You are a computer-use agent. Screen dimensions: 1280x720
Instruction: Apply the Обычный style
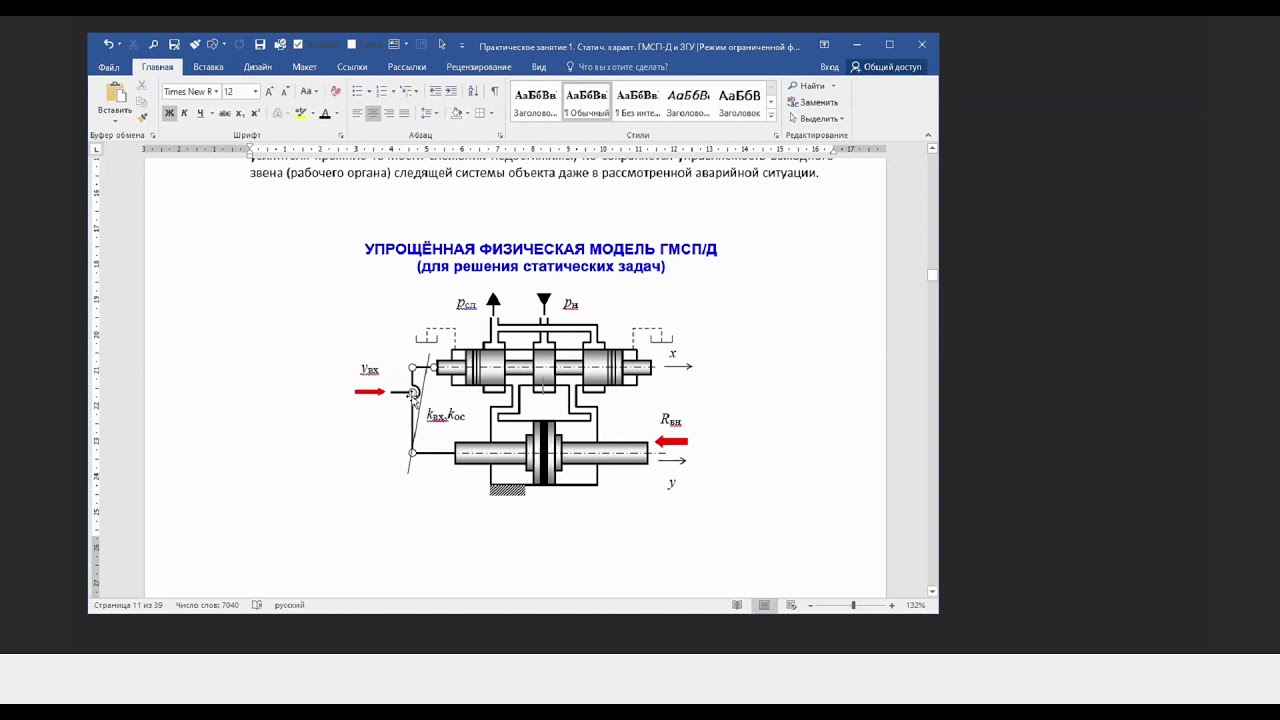click(586, 102)
